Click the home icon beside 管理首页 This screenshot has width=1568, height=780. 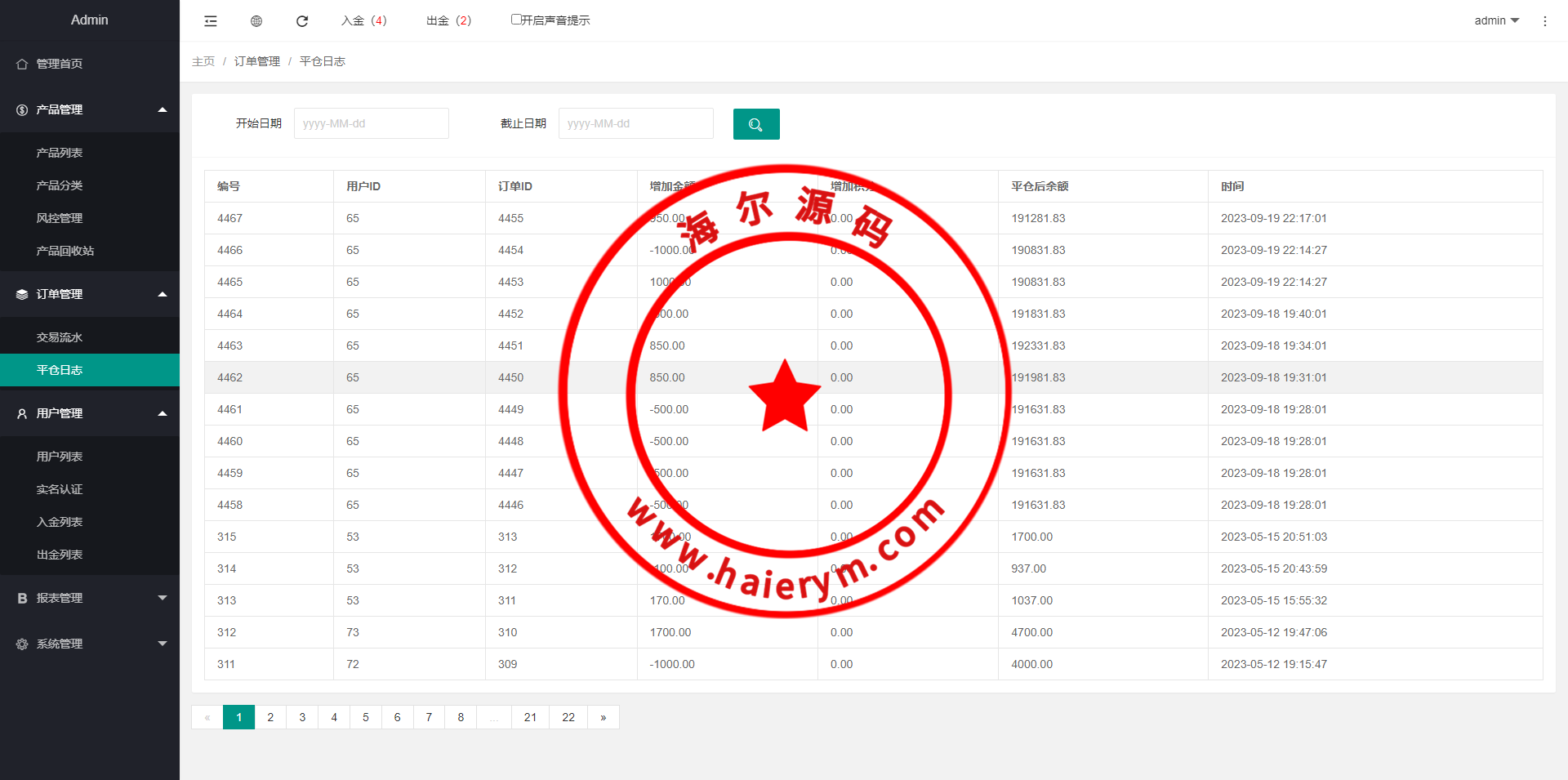click(22, 64)
